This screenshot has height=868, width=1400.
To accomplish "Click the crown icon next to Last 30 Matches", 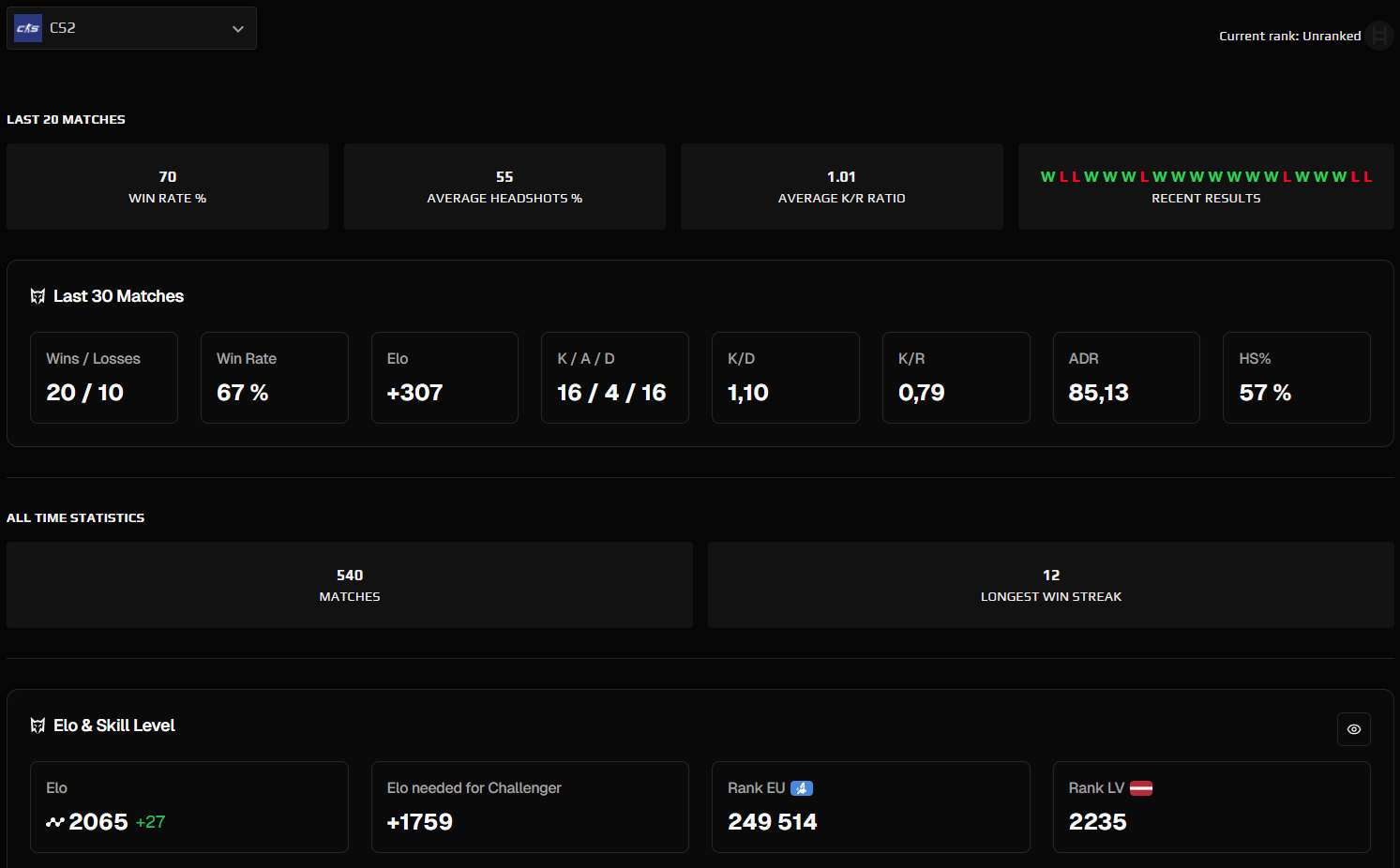I will tap(37, 295).
